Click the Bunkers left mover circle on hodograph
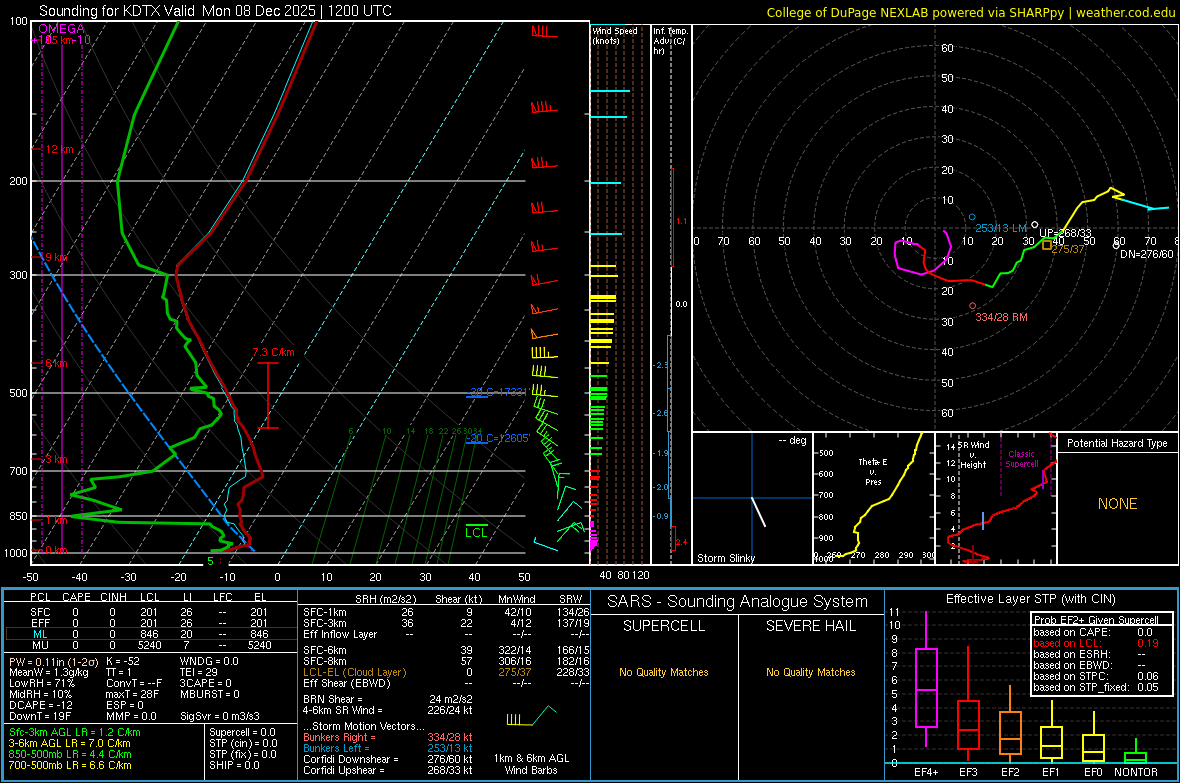1180x783 pixels. pos(972,217)
